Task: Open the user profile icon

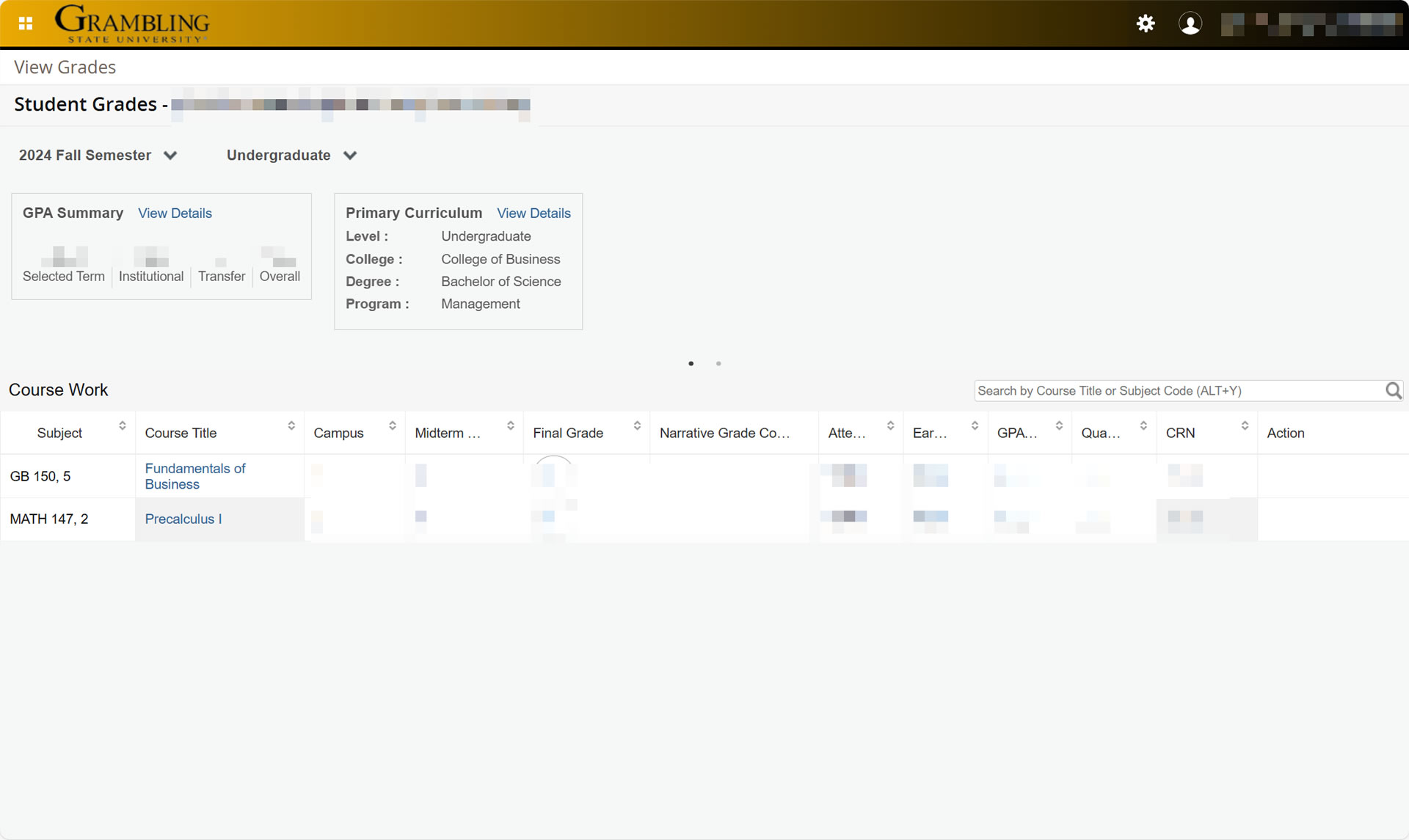Action: 1190,23
